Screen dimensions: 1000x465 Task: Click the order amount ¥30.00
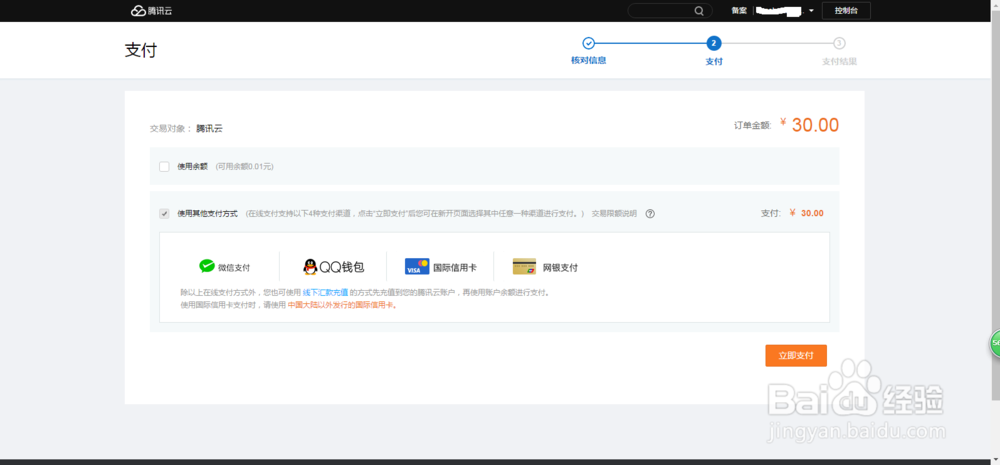(x=809, y=125)
